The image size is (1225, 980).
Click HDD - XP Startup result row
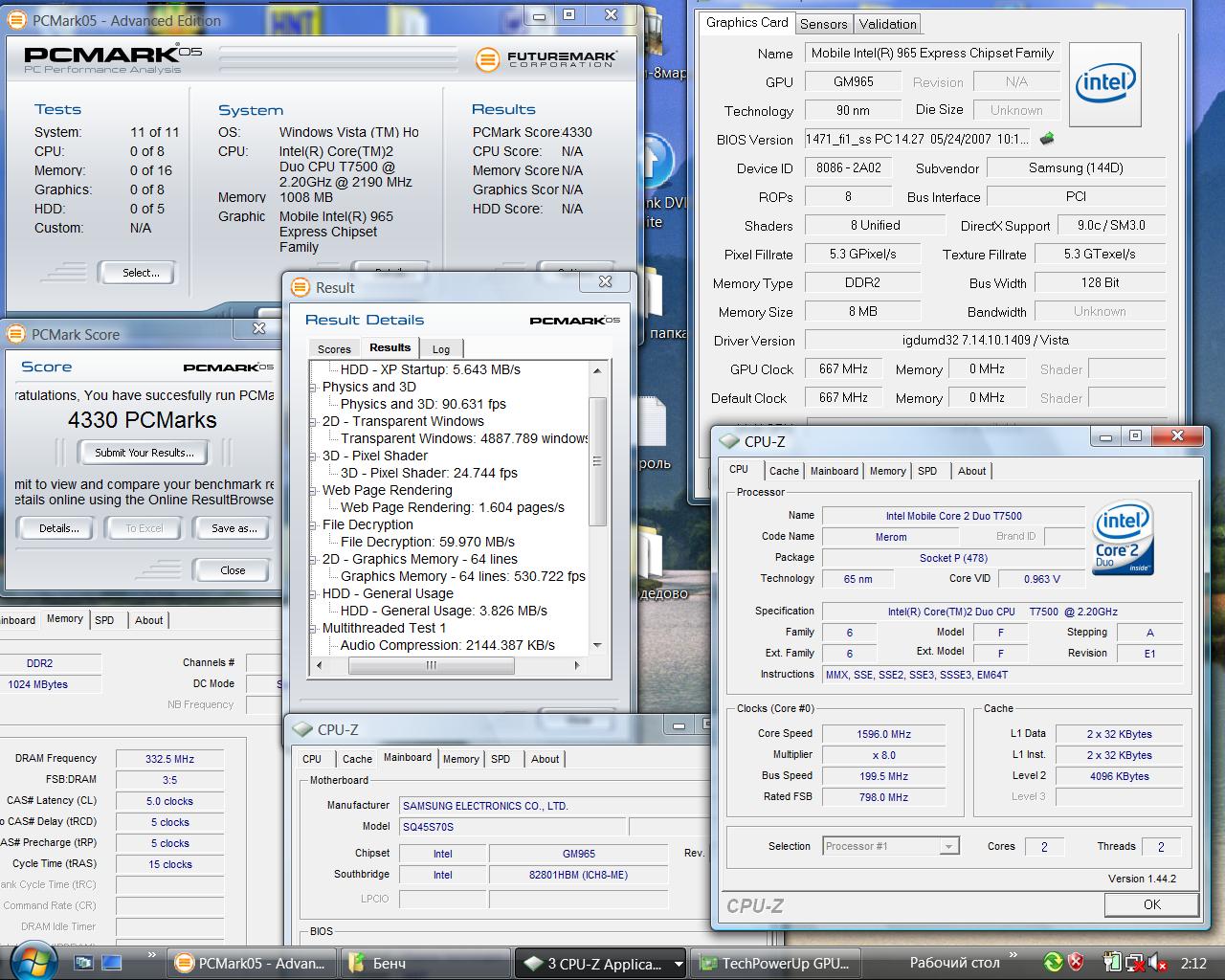431,369
